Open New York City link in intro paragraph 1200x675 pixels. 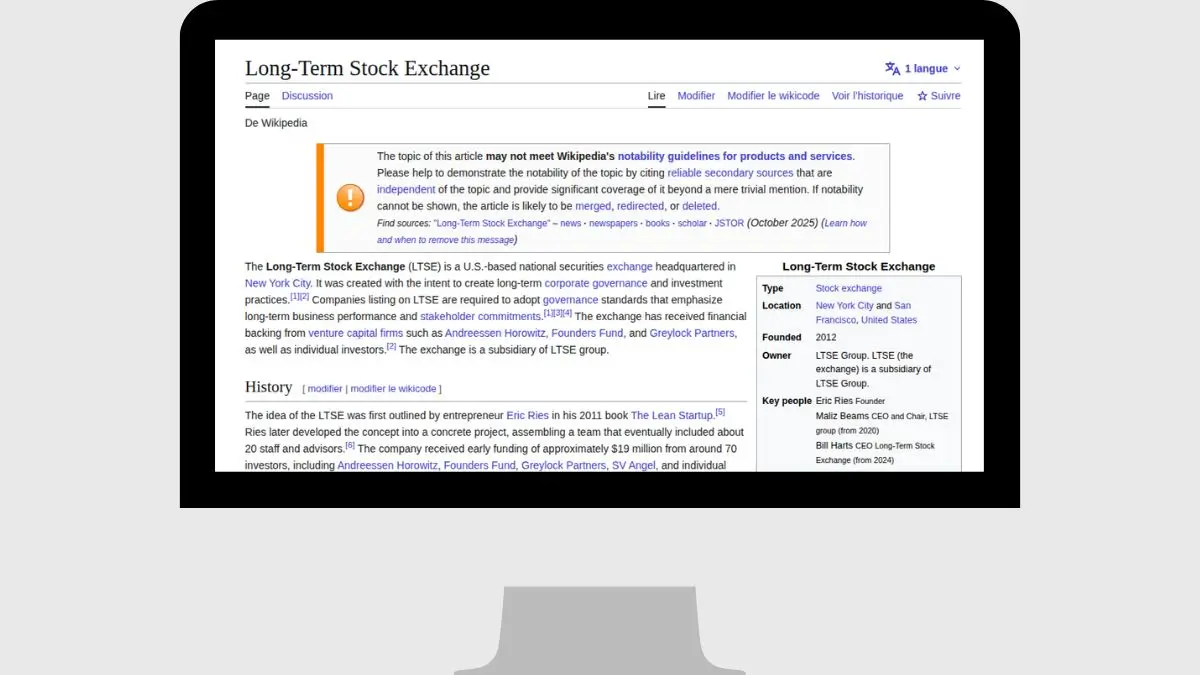(277, 283)
